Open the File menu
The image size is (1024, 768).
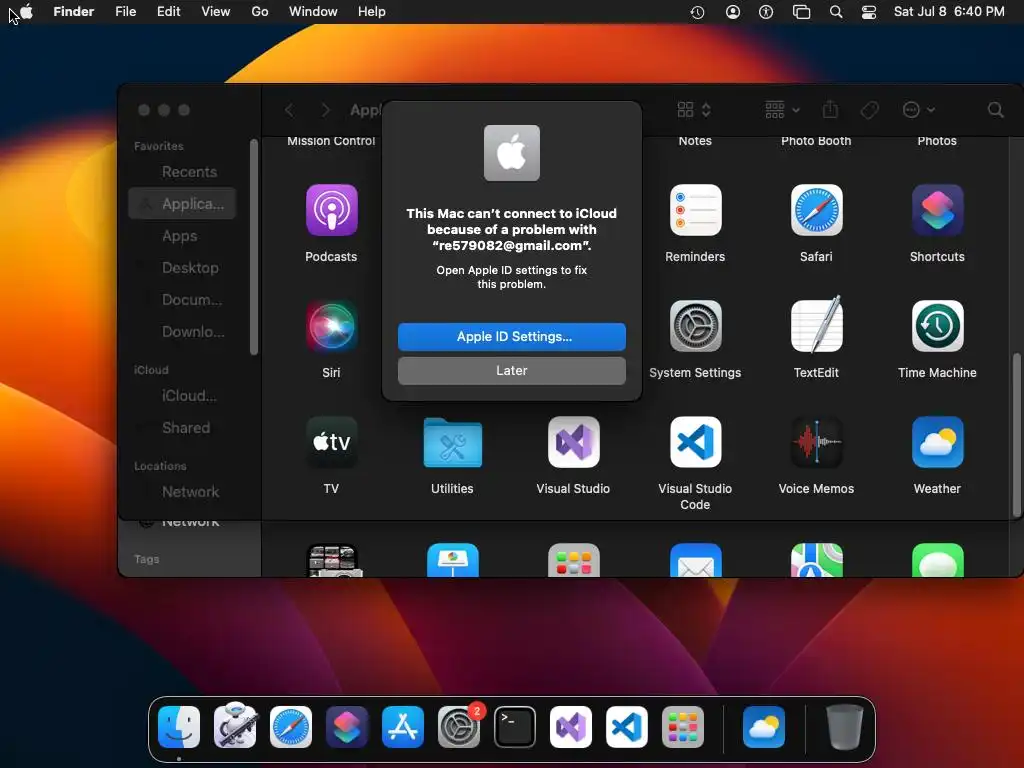[x=125, y=12]
